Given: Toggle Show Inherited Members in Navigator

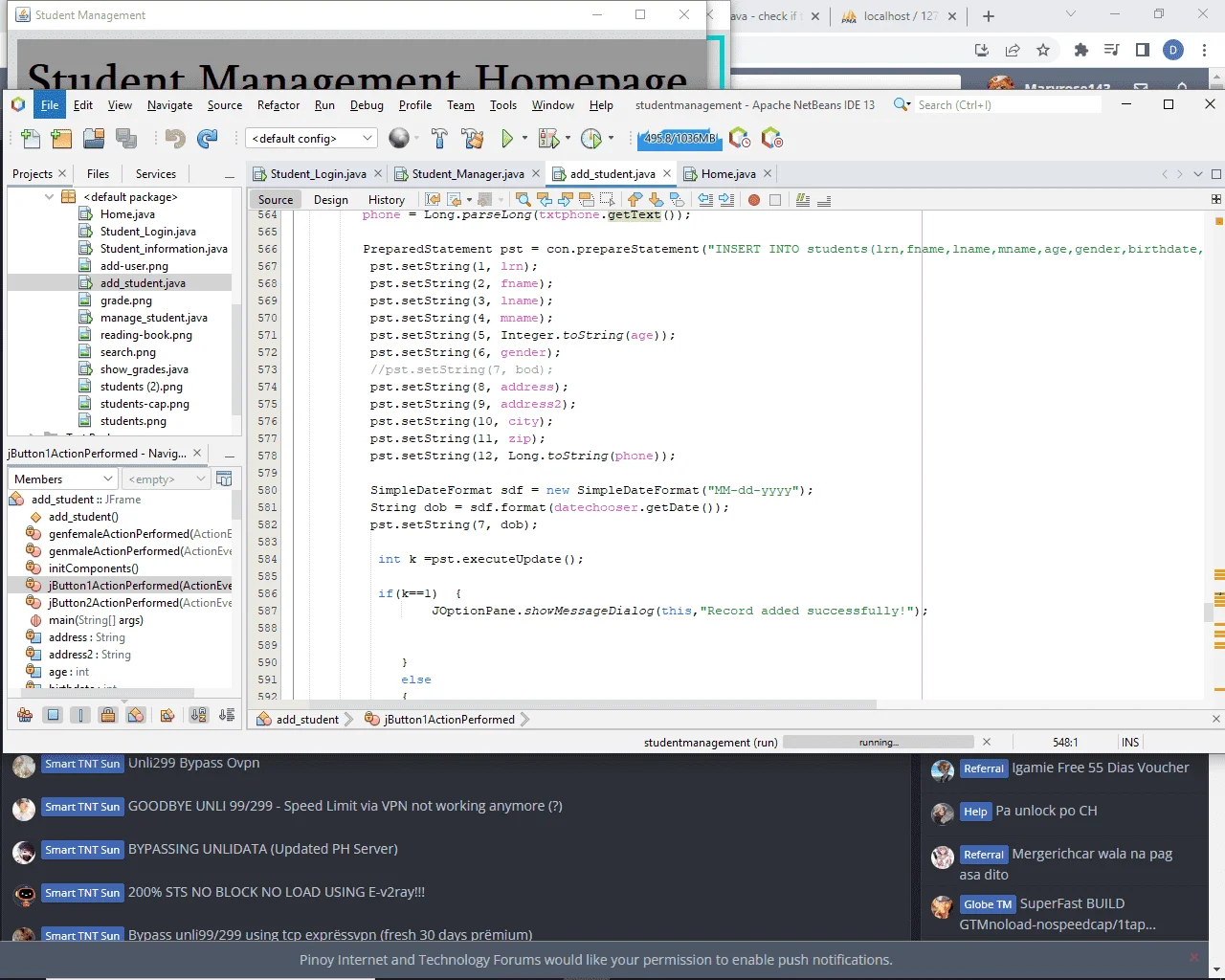Looking at the screenshot, I should point(25,715).
